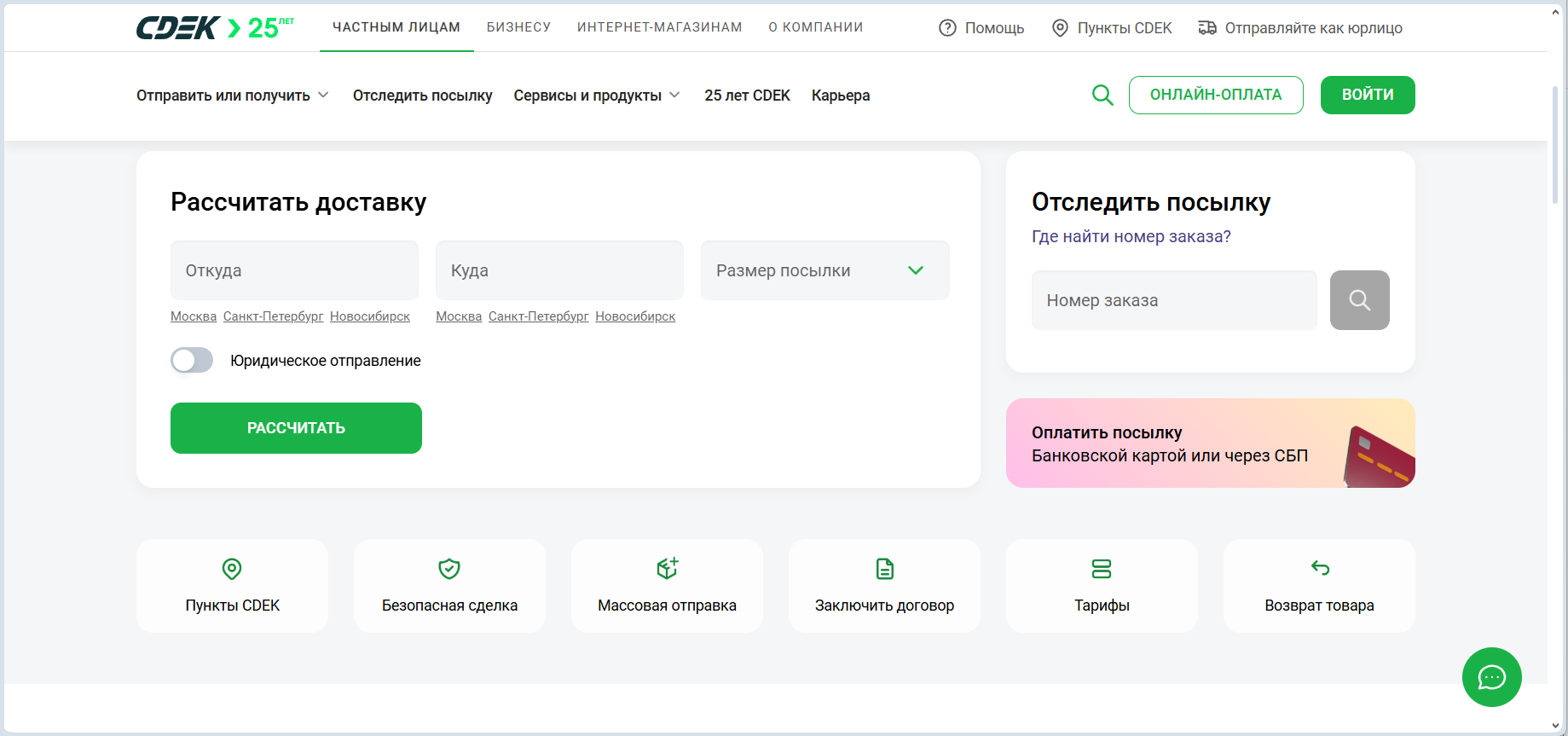The width and height of the screenshot is (1568, 736).
Task: Click the Рассчитать button
Action: click(x=296, y=428)
